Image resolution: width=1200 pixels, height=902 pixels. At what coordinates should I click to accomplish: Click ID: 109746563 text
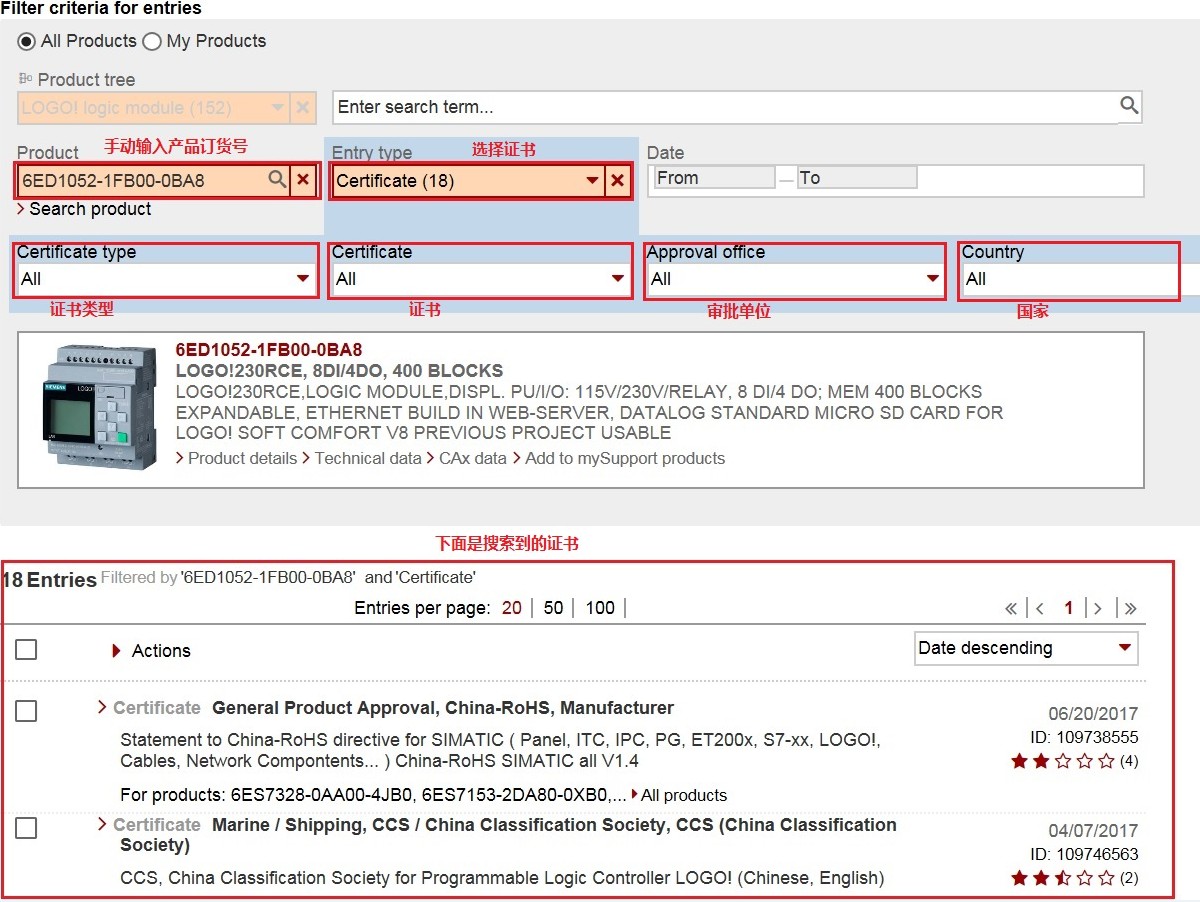pyautogui.click(x=1084, y=854)
